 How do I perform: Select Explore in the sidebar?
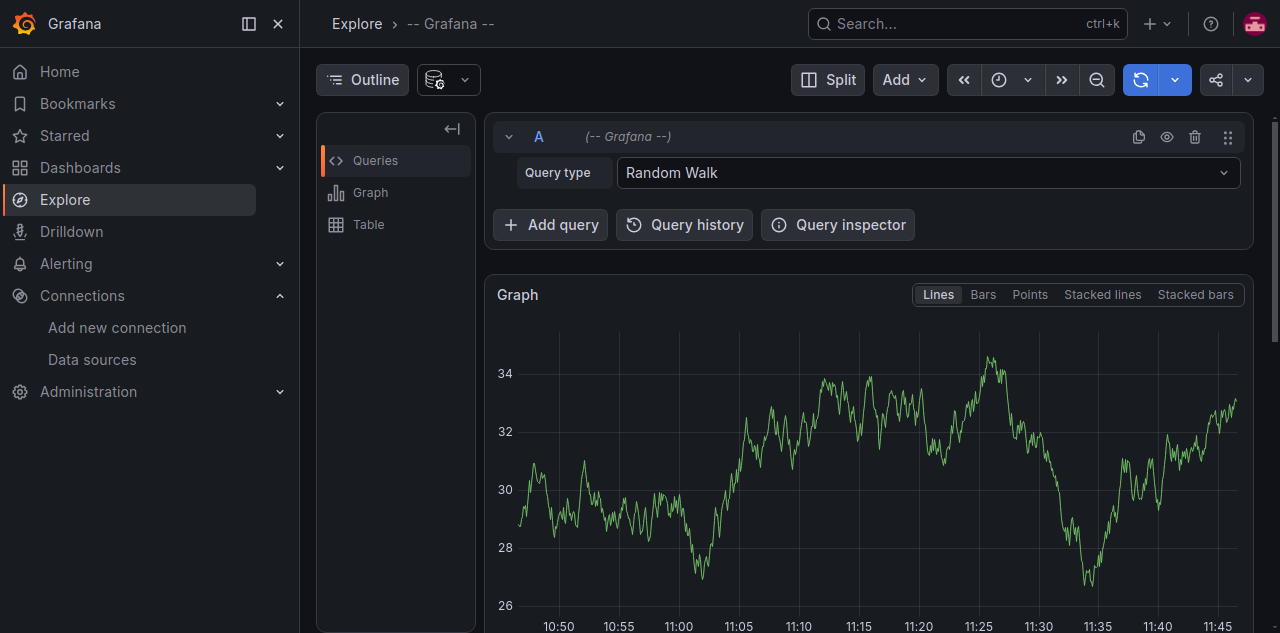coord(130,200)
